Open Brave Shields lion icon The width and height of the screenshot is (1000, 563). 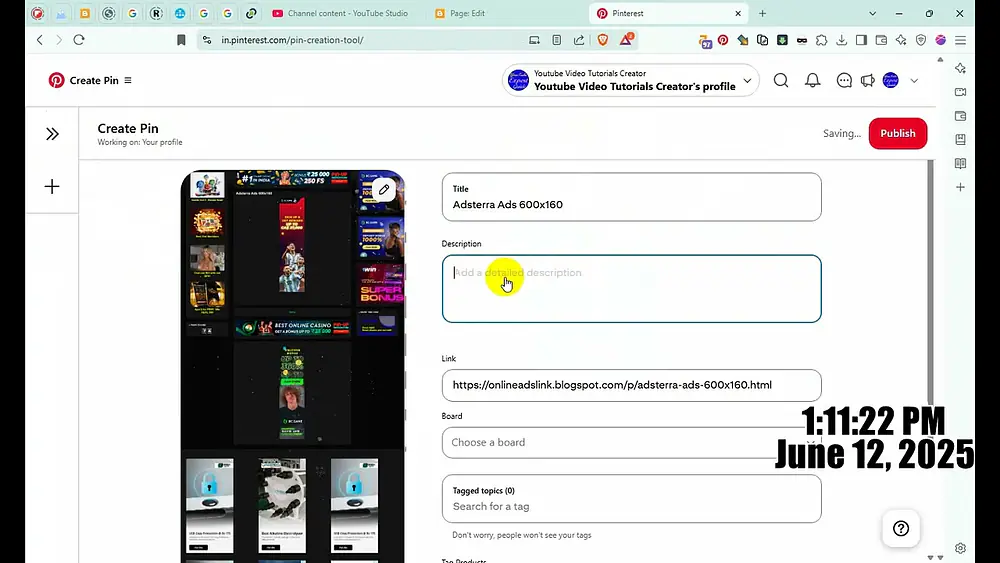603,40
